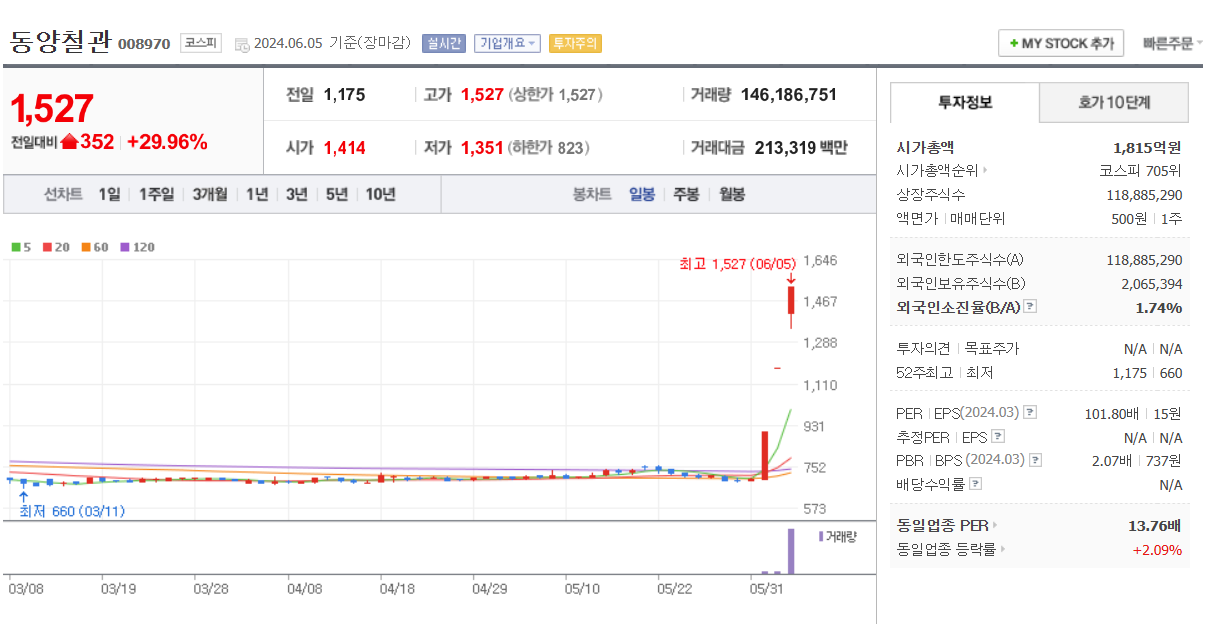
Task: Click the purple 120-day moving average swatch
Action: (x=125, y=247)
